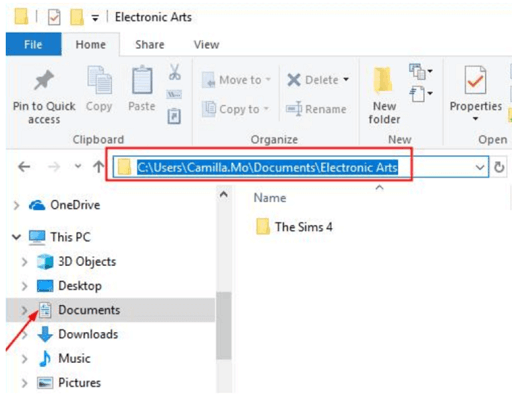Viewport: 512px width, 400px height.
Task: Open the address bar history dropdown
Action: coord(480,167)
